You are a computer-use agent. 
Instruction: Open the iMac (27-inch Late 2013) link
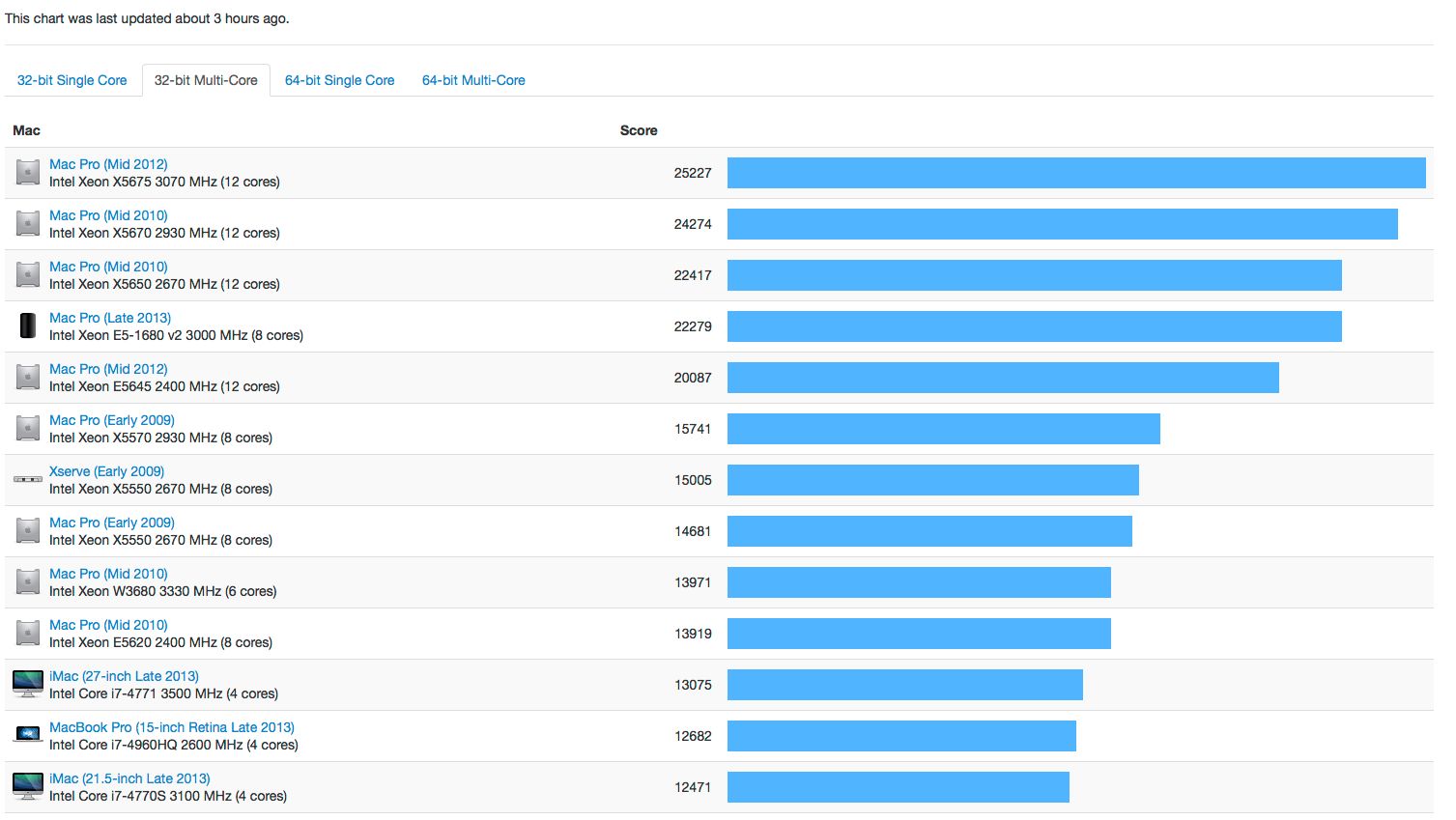[124, 676]
